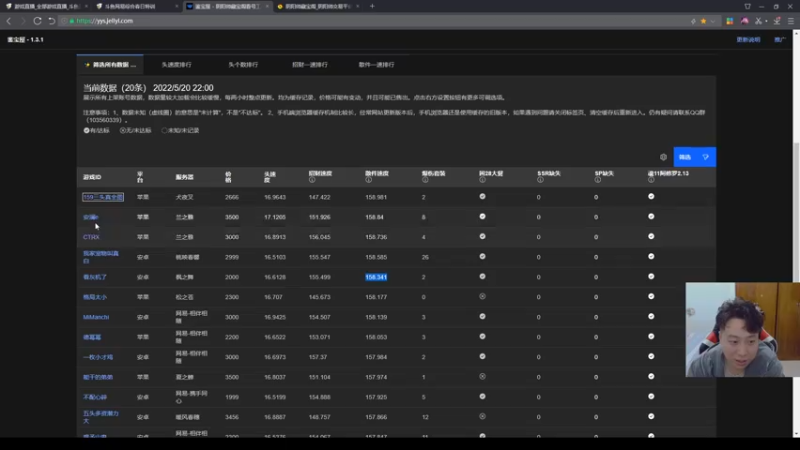Click the blue 筛选 filter button
The height and width of the screenshot is (450, 800).
click(x=694, y=157)
